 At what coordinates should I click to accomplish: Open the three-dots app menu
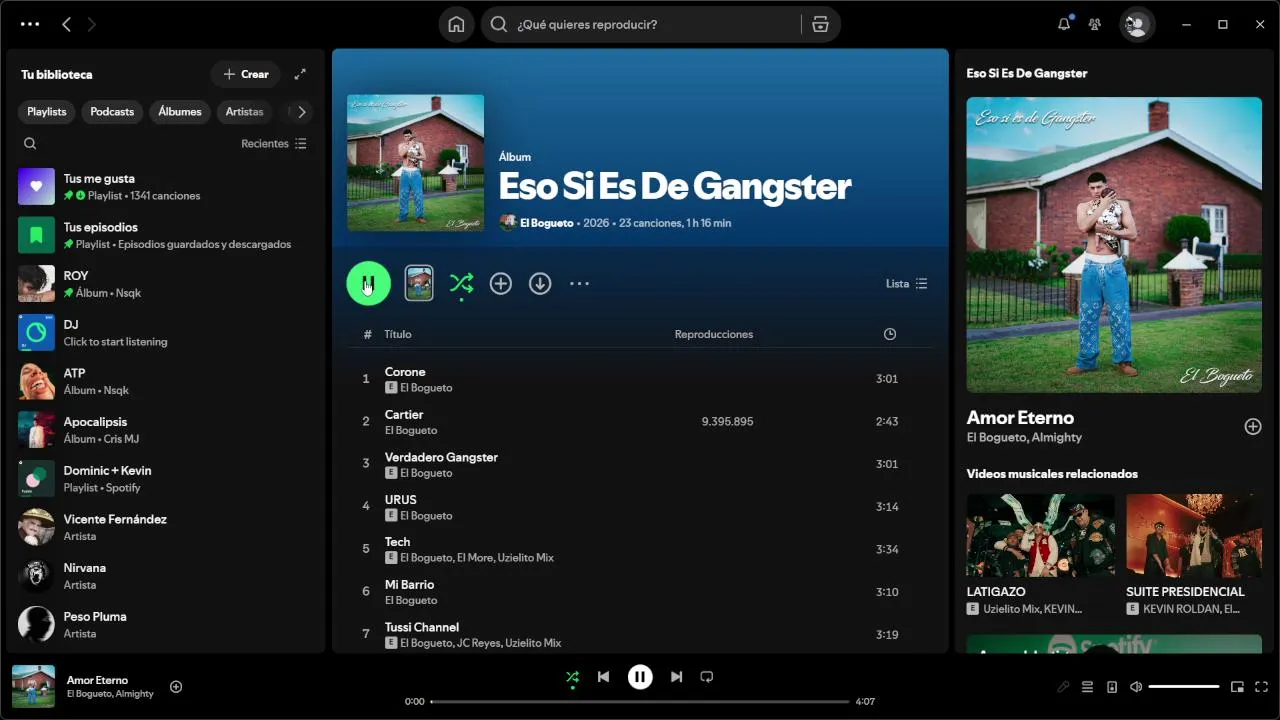(30, 24)
